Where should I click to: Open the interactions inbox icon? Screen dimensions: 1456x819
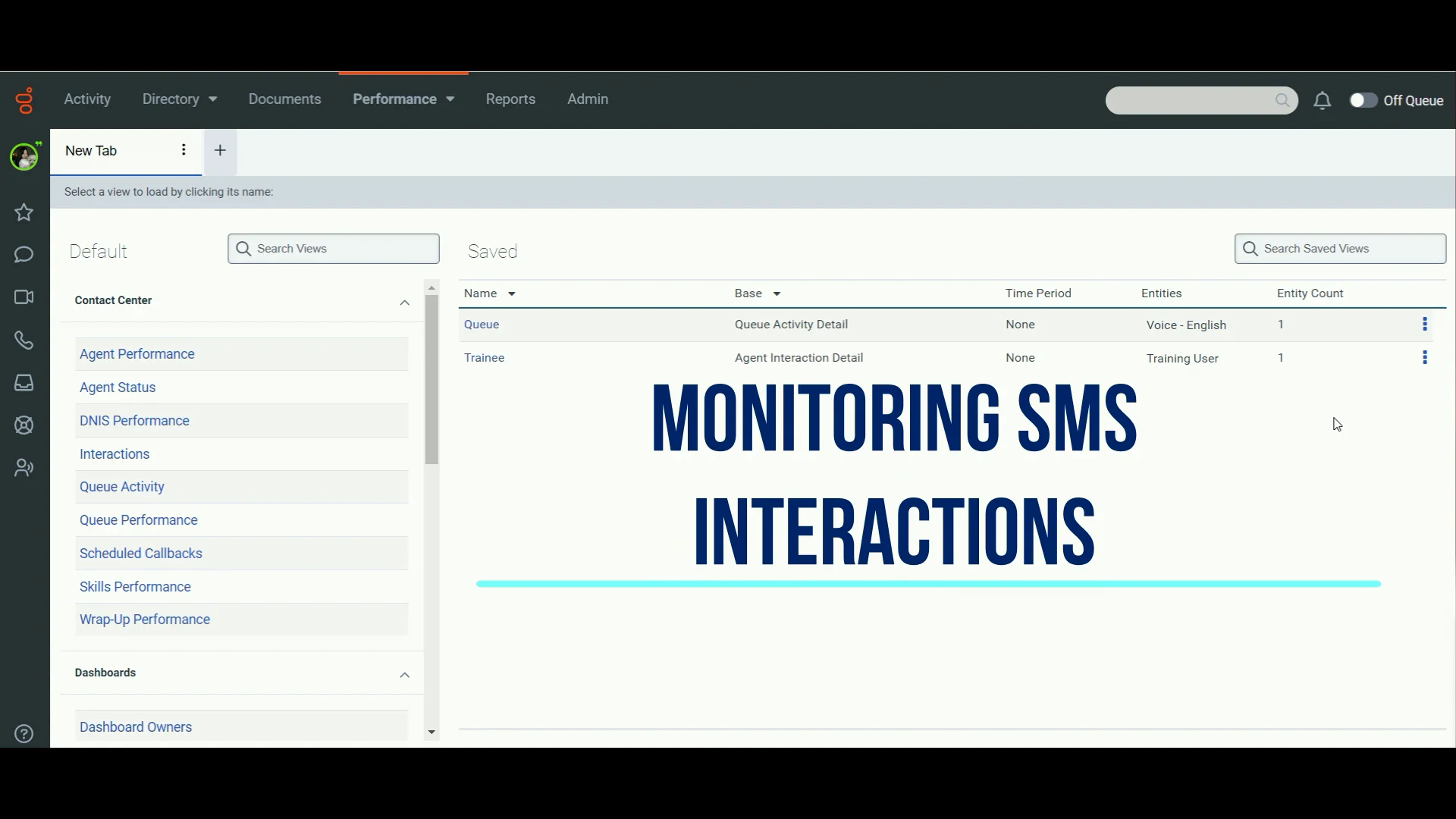(x=24, y=384)
